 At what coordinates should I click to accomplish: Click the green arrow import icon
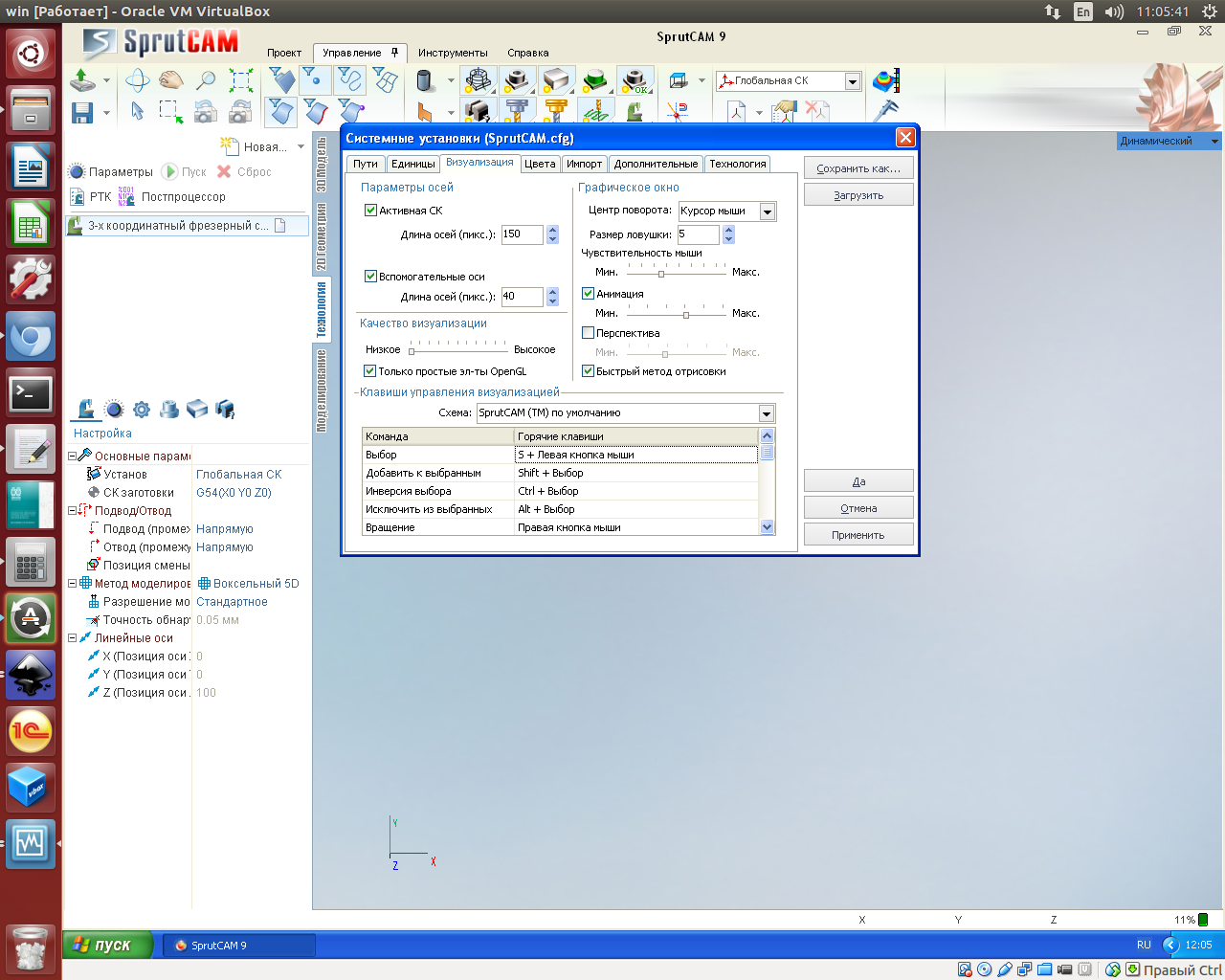point(82,80)
